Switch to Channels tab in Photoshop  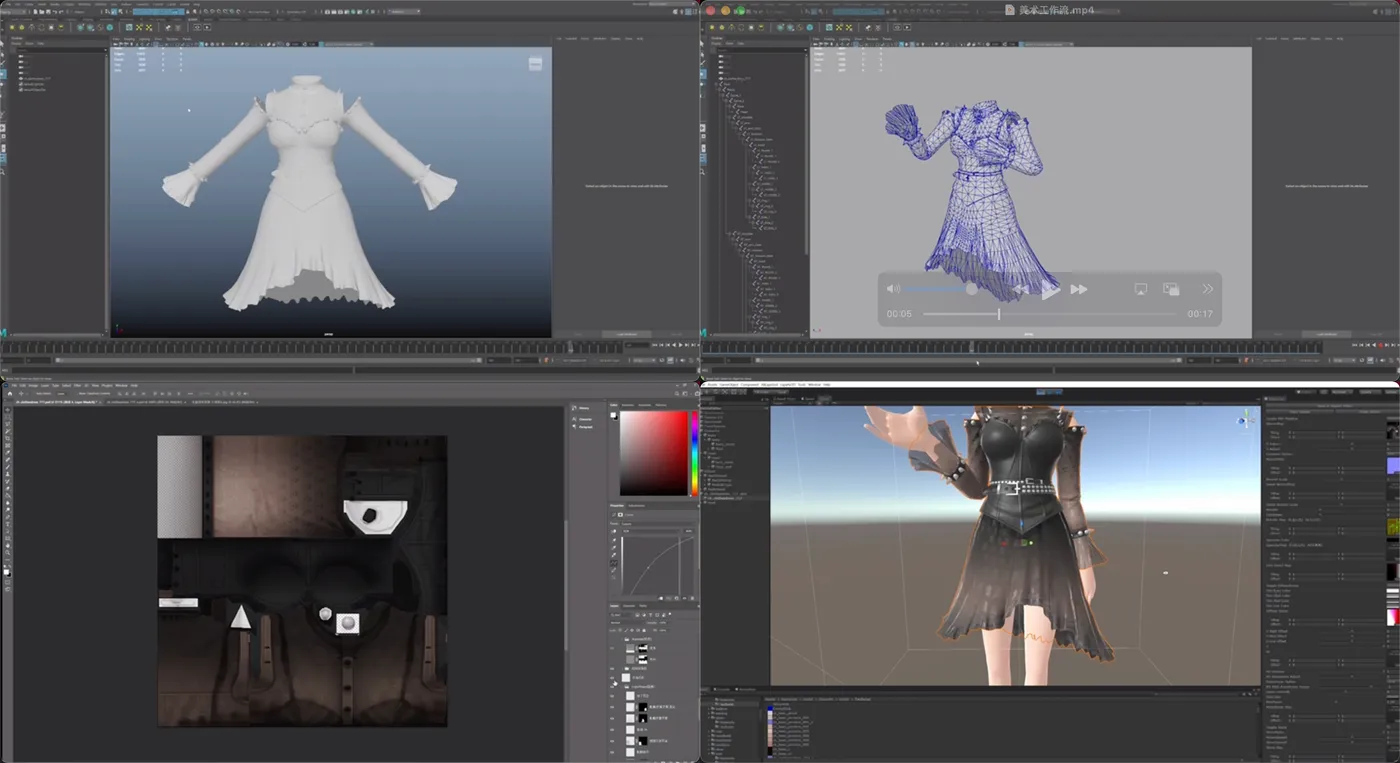629,606
